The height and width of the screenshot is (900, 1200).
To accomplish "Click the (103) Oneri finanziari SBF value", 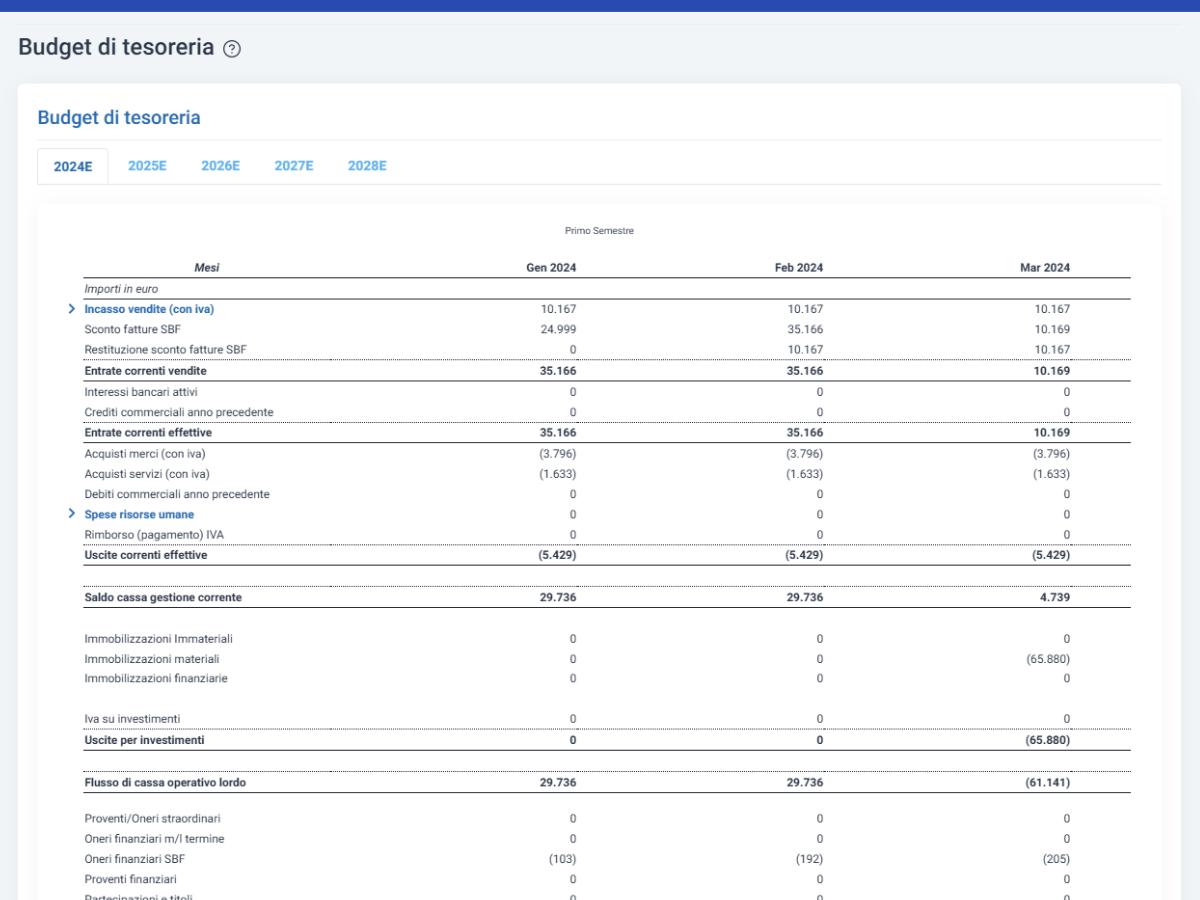I will coord(563,859).
